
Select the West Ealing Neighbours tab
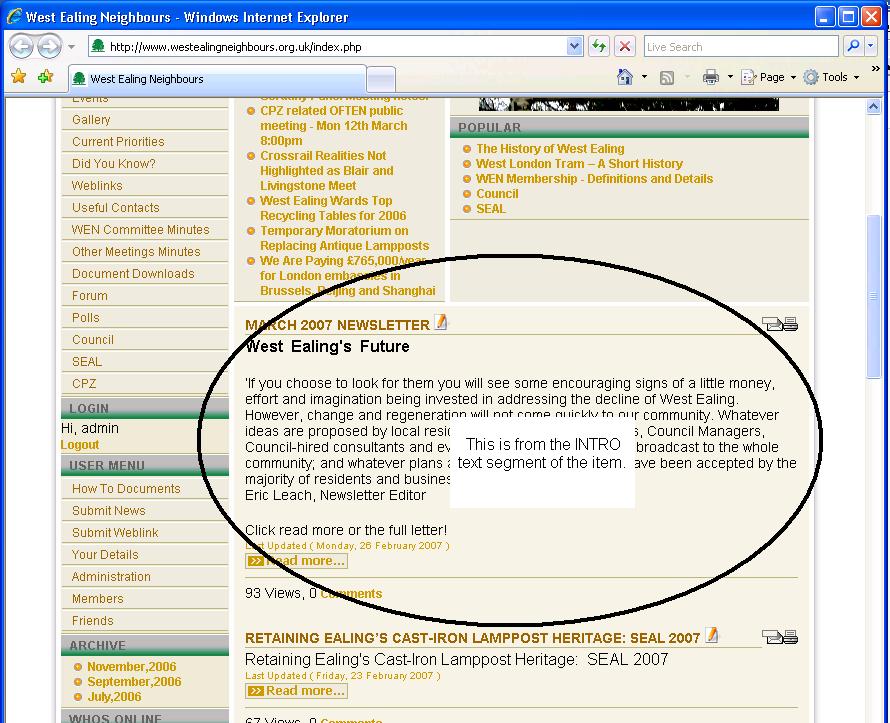(x=217, y=78)
